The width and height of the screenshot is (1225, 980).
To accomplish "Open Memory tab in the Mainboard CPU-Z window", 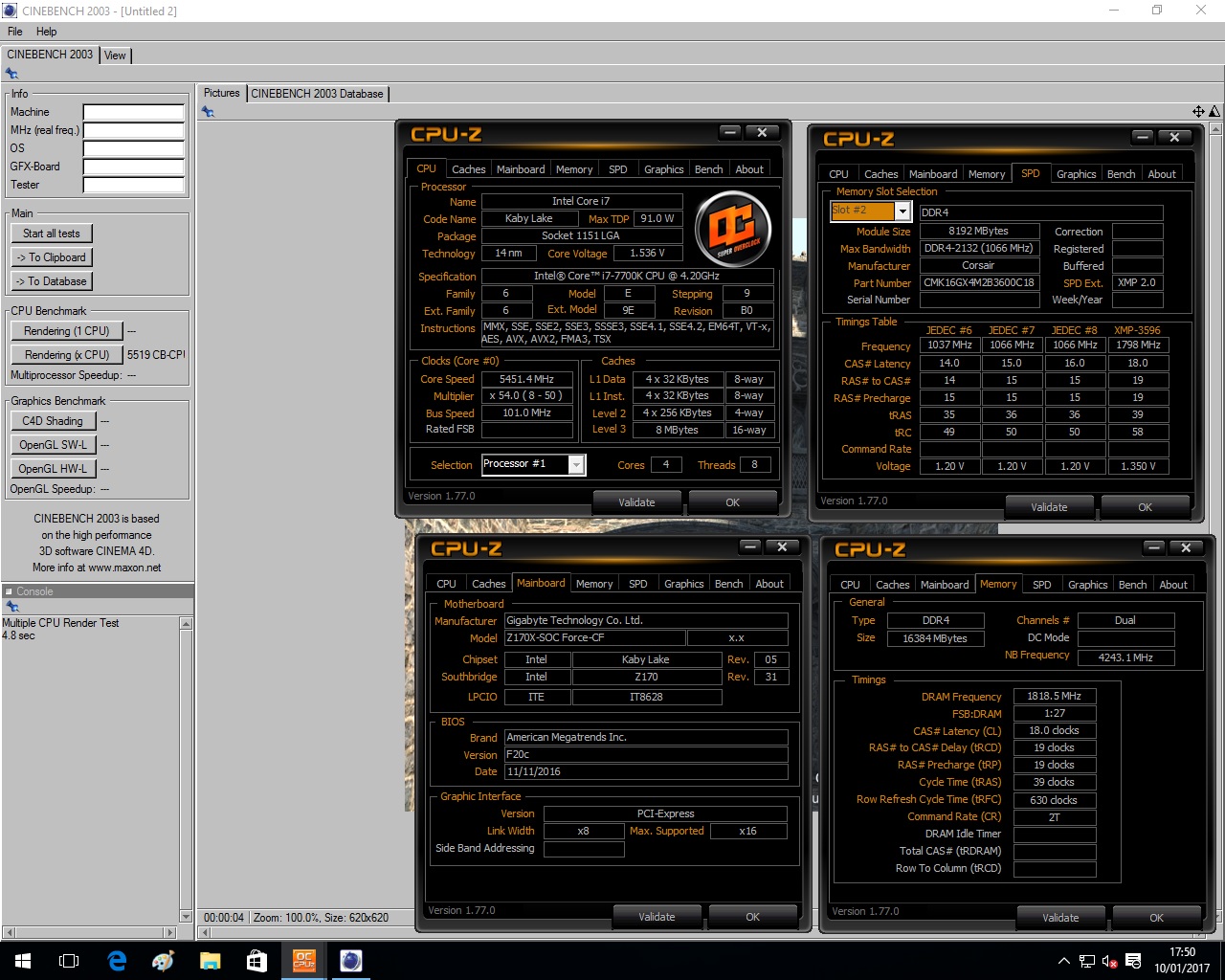I will click(593, 584).
